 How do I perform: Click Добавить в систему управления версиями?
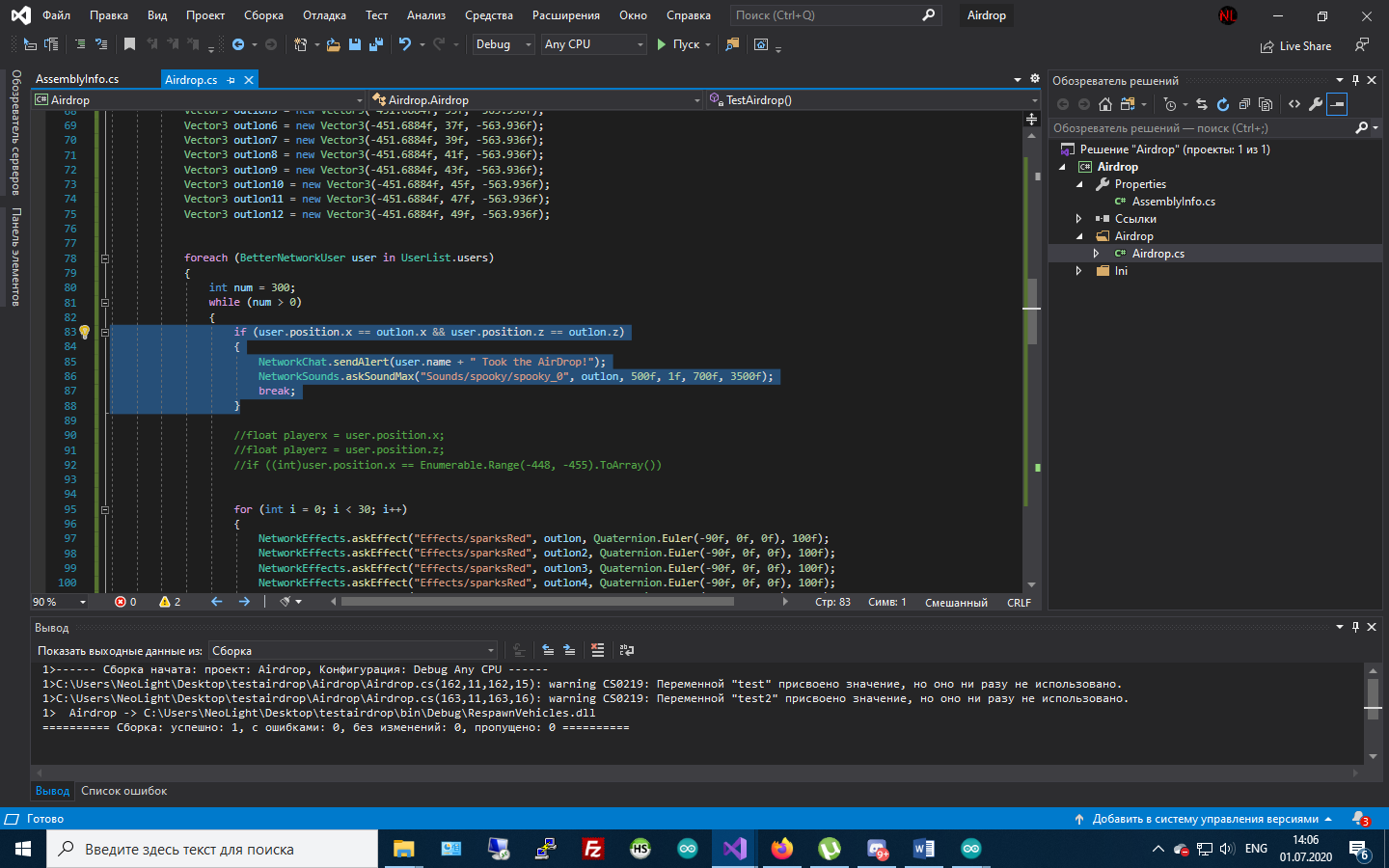[1205, 819]
